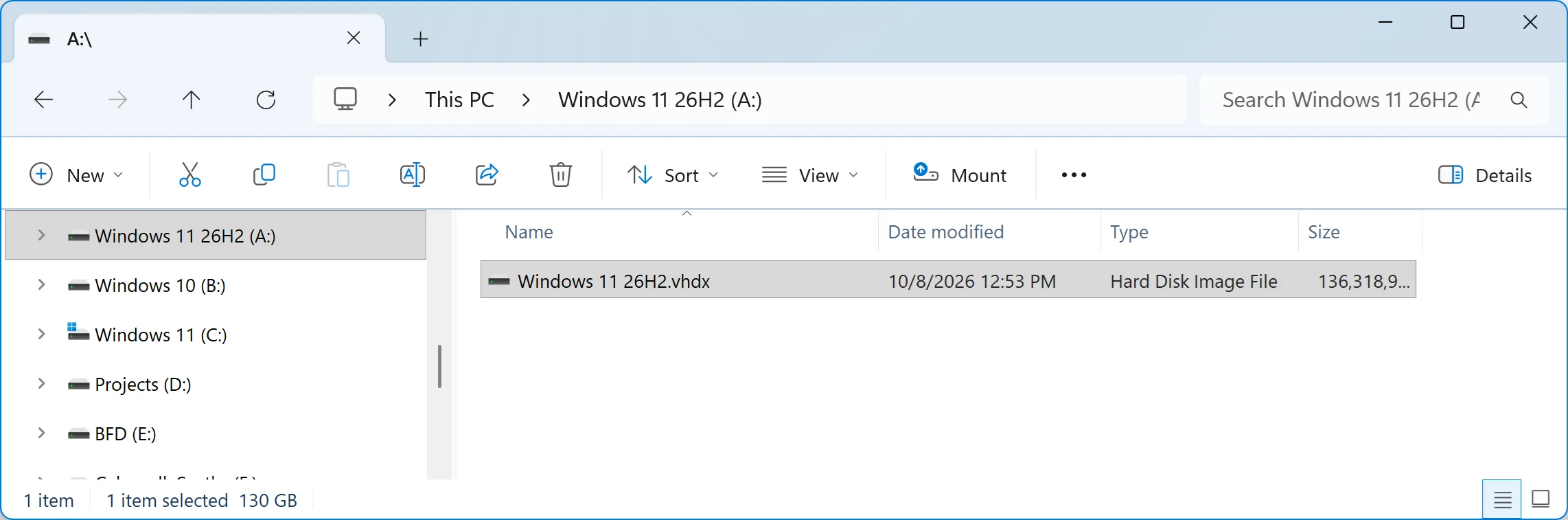The image size is (1568, 520).
Task: Expand Windows 10 (B:) tree node
Action: click(x=41, y=285)
